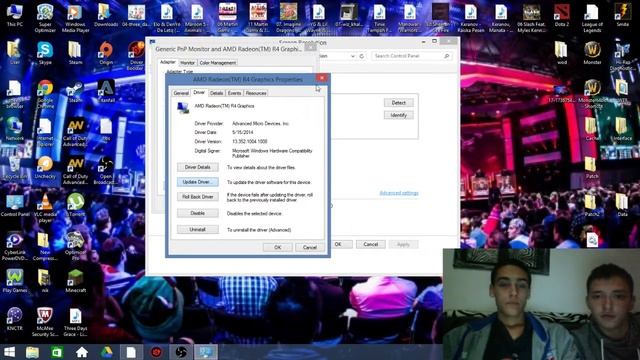Click the Roll Back Driver button
The width and height of the screenshot is (640, 360).
click(x=198, y=197)
